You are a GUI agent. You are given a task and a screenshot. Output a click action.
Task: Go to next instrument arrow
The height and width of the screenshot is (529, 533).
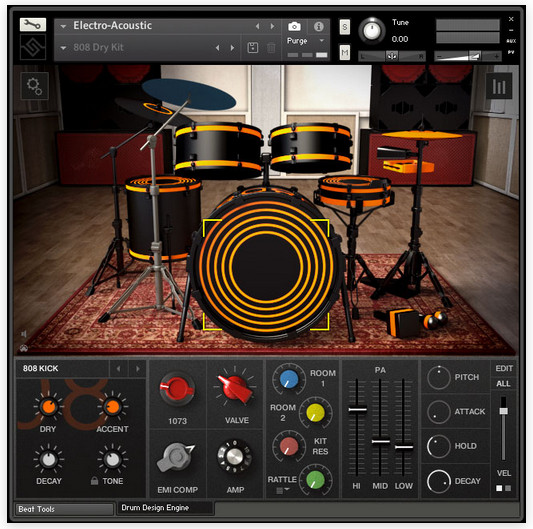click(x=272, y=26)
